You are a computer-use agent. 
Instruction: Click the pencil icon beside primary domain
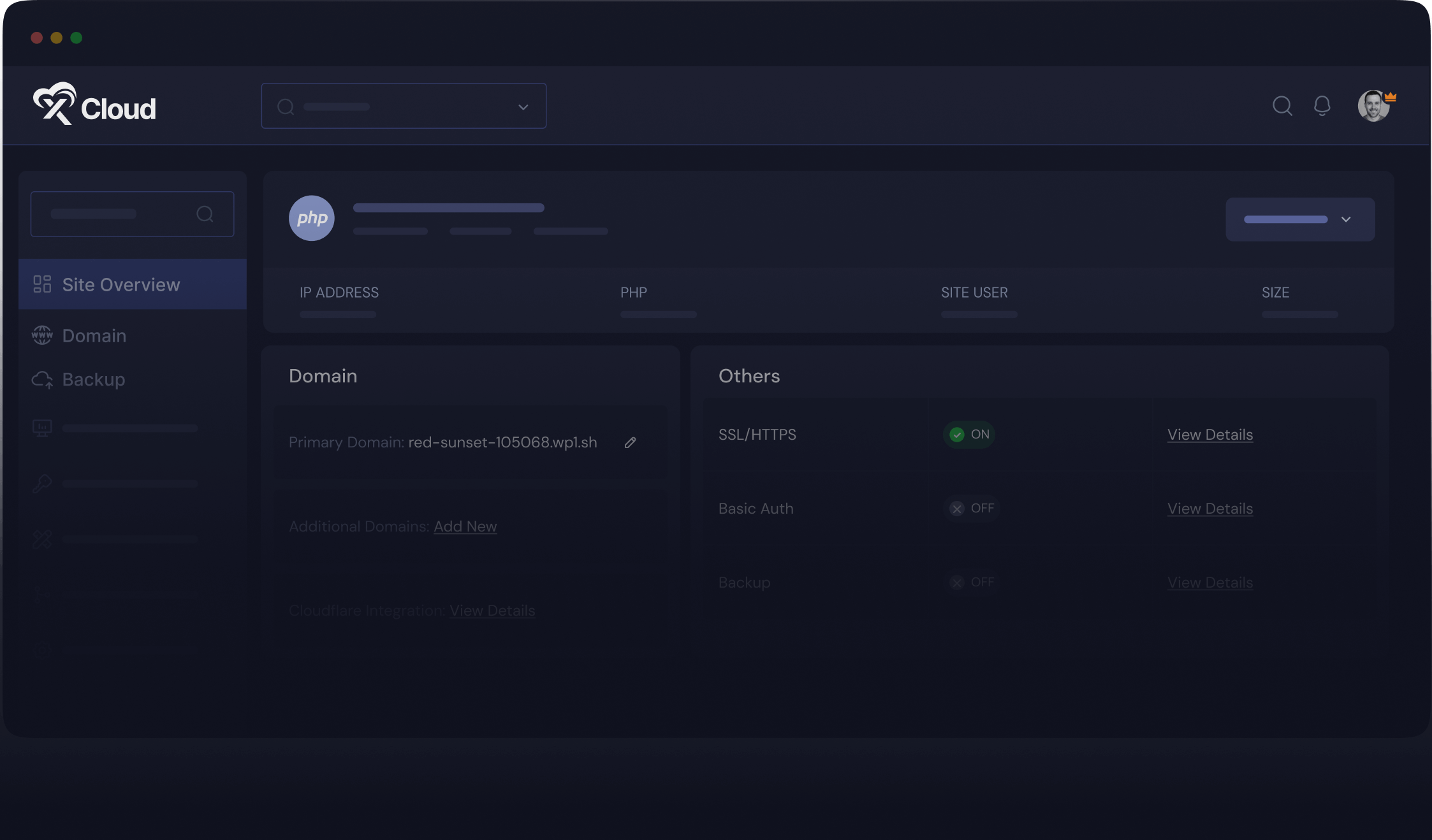pos(630,442)
